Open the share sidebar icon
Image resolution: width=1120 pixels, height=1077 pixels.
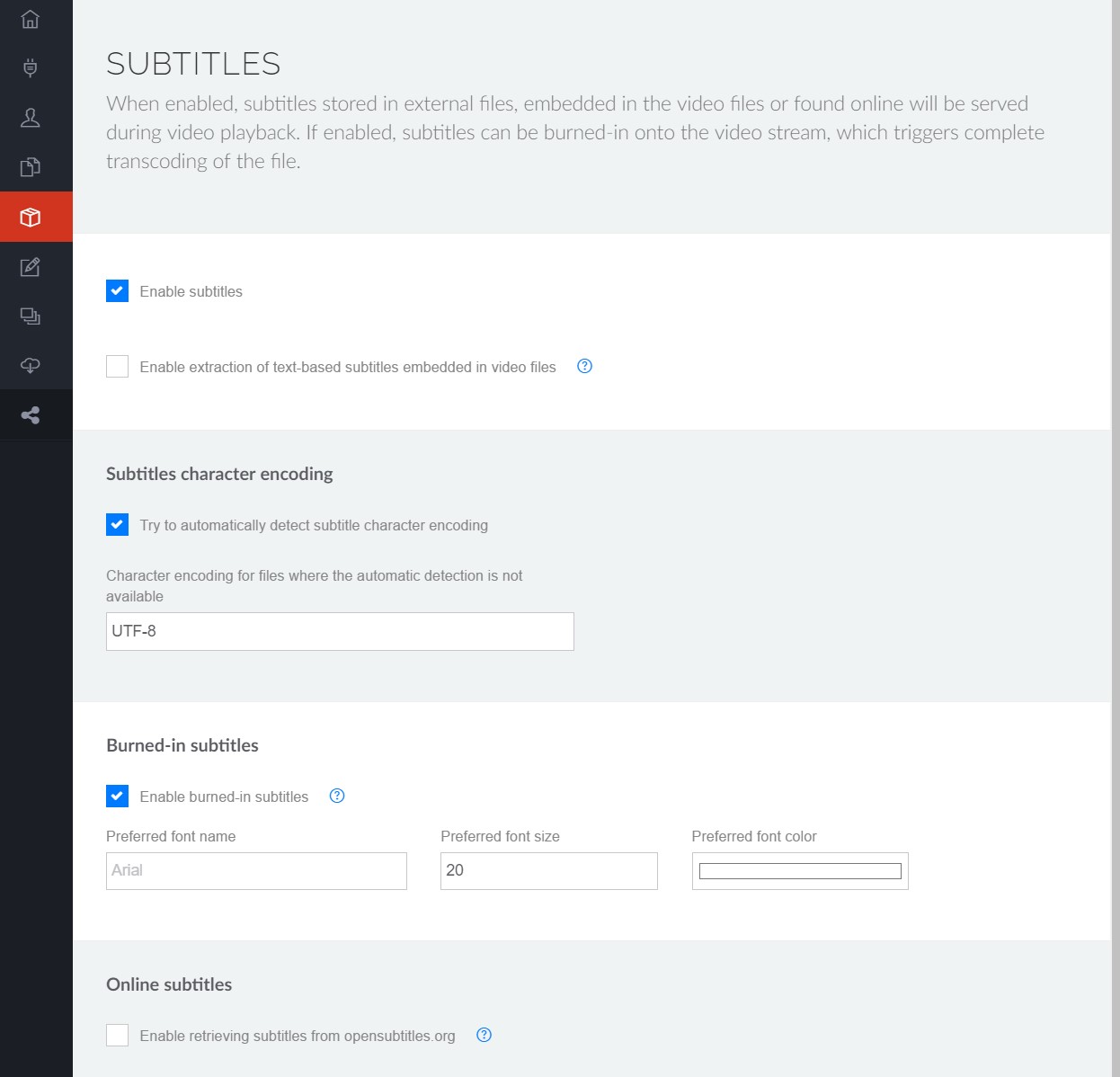point(30,415)
